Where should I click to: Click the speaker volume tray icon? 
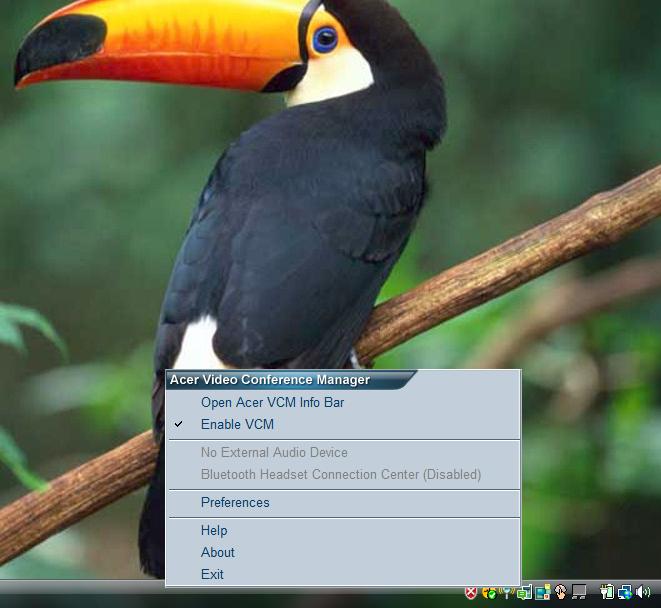click(x=643, y=592)
